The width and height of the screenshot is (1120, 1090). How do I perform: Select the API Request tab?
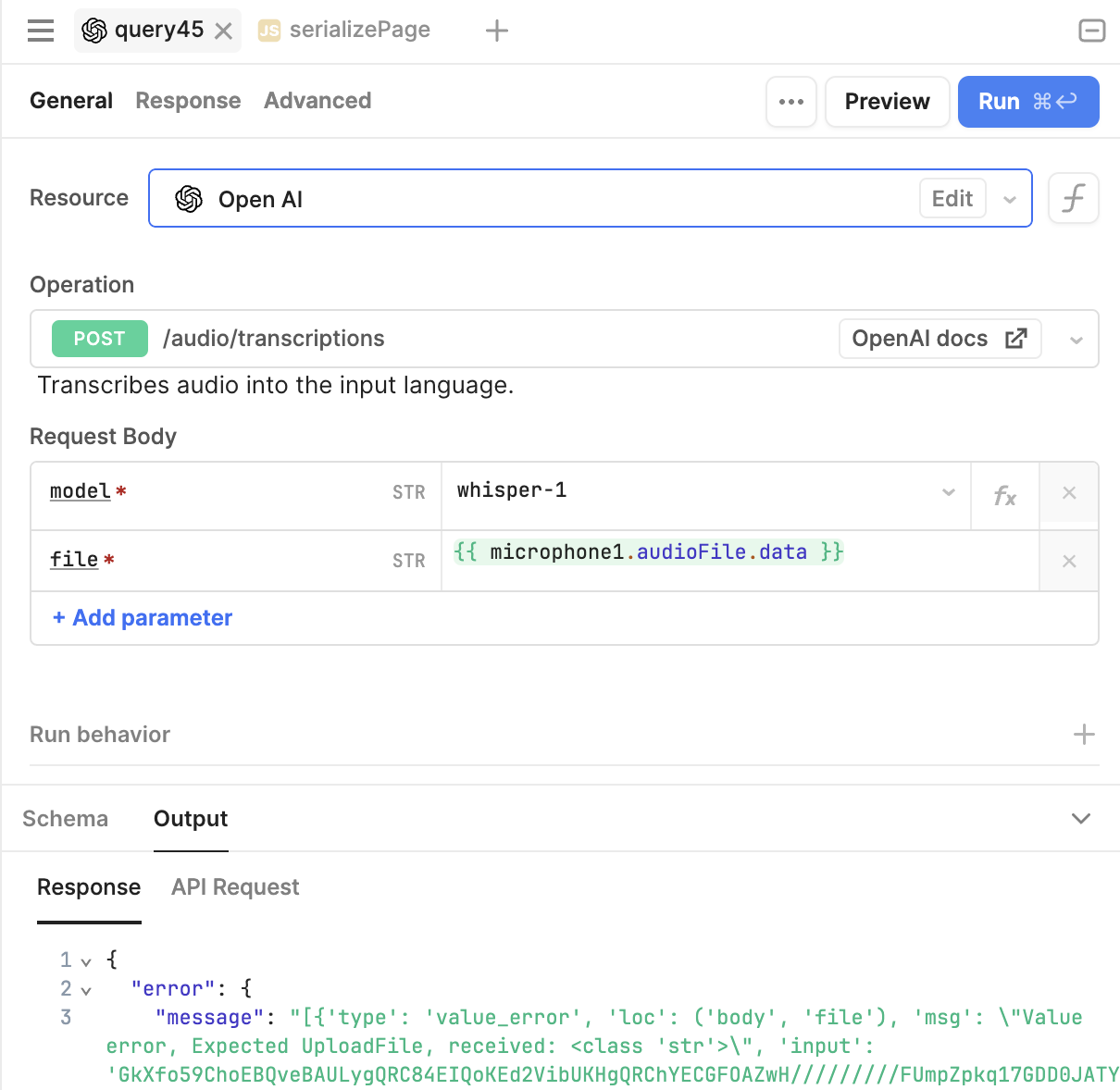click(235, 887)
